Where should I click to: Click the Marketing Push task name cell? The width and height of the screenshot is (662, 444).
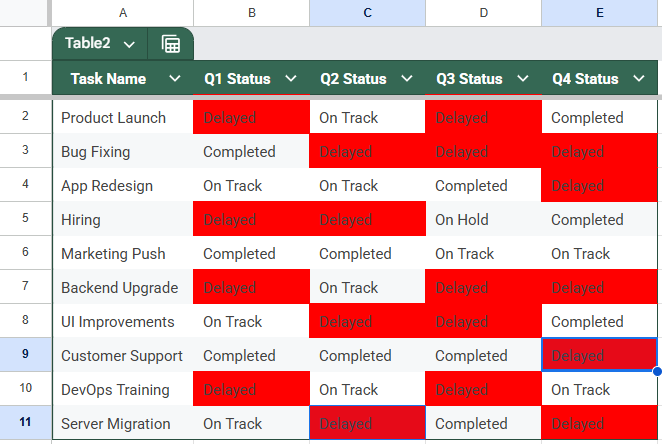(x=123, y=253)
